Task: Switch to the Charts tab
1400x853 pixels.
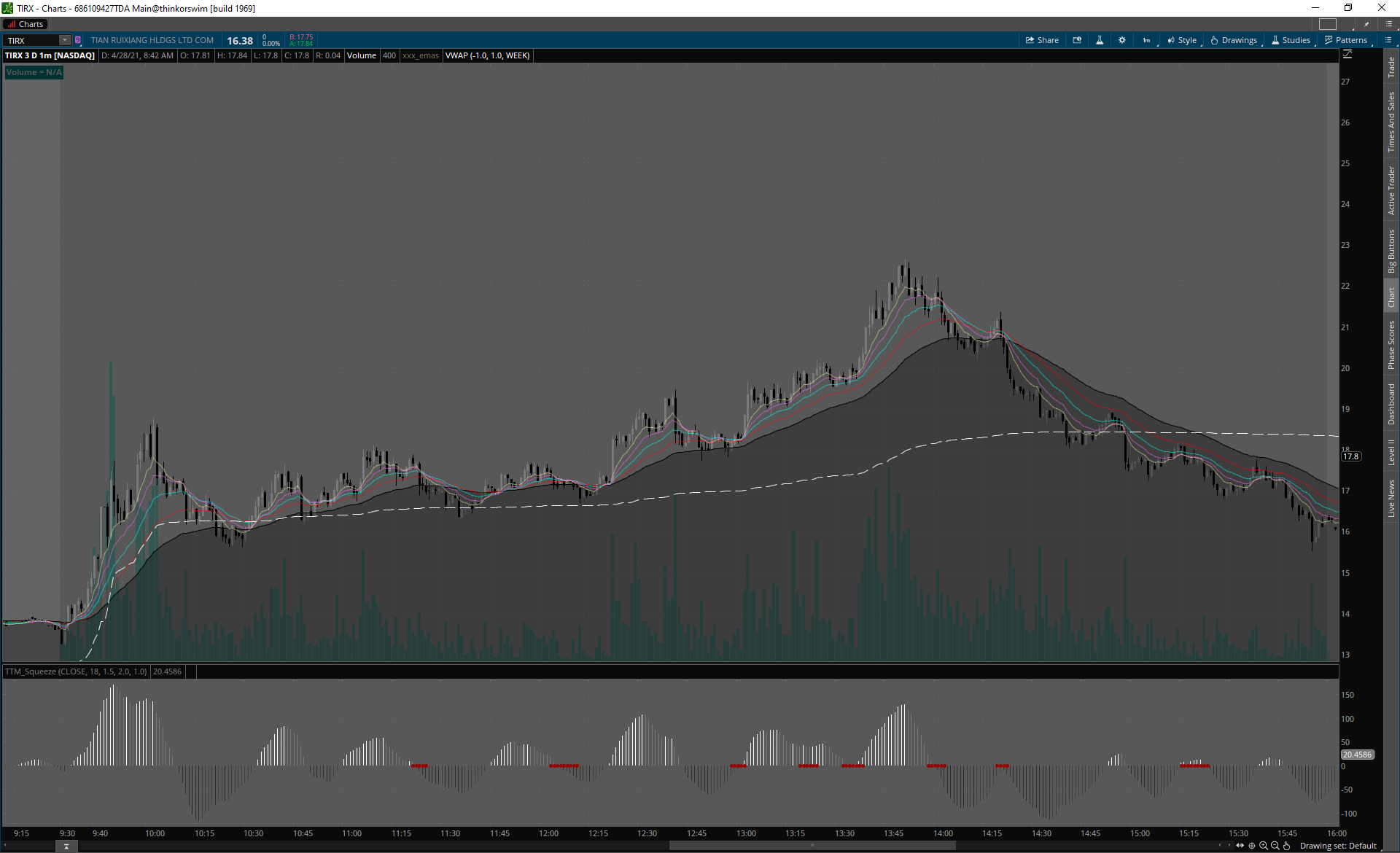Action: tap(26, 24)
